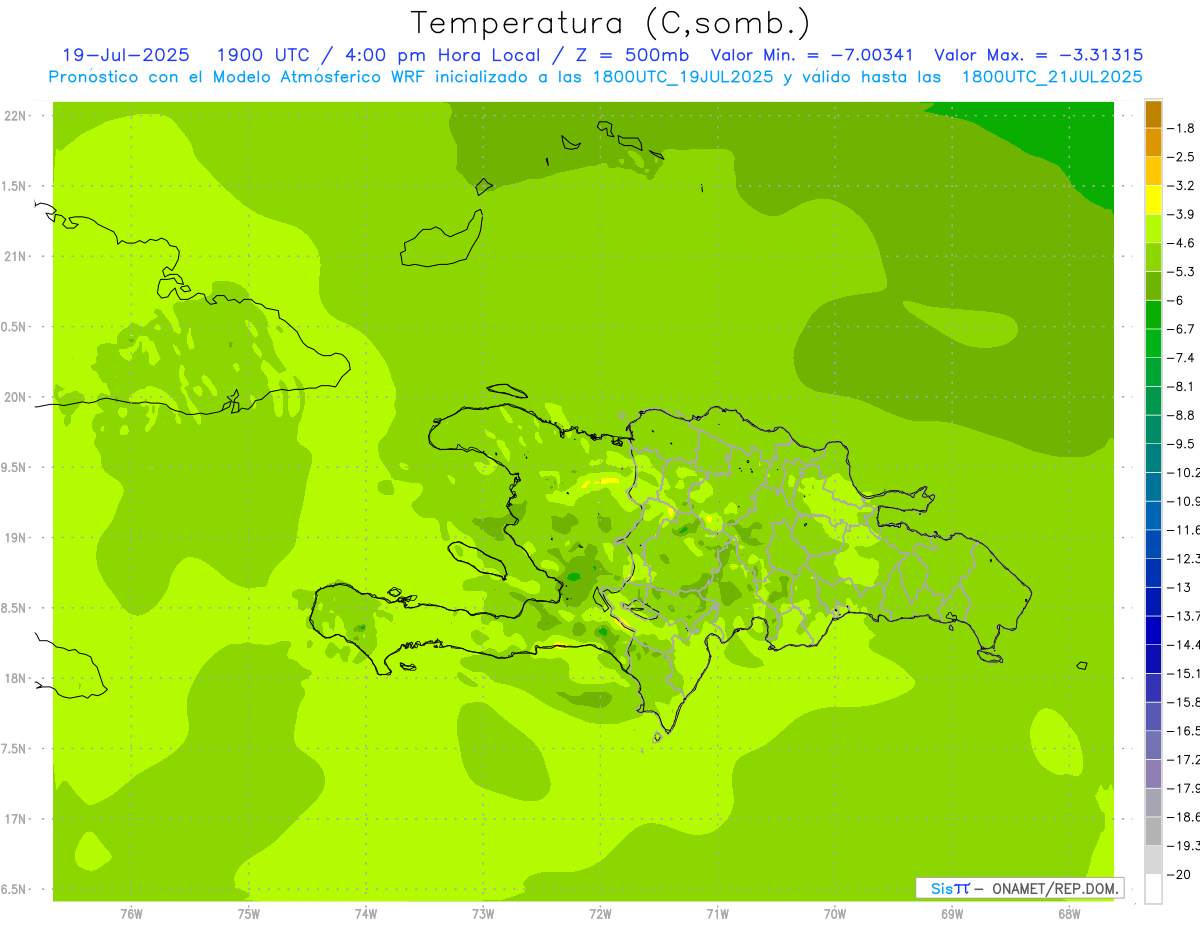1200x927 pixels.
Task: Click the legend value '-2.5'
Action: tap(1182, 157)
